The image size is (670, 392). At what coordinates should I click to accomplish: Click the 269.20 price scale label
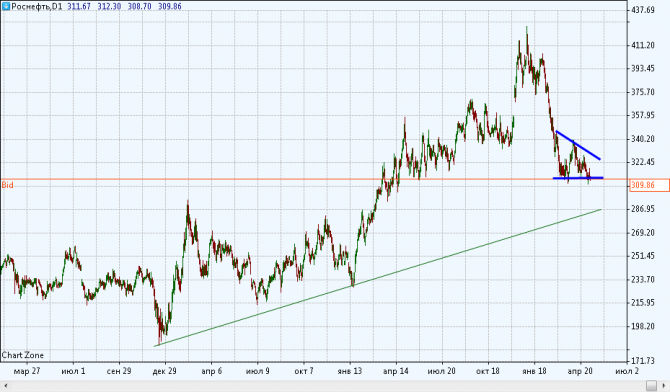point(643,233)
